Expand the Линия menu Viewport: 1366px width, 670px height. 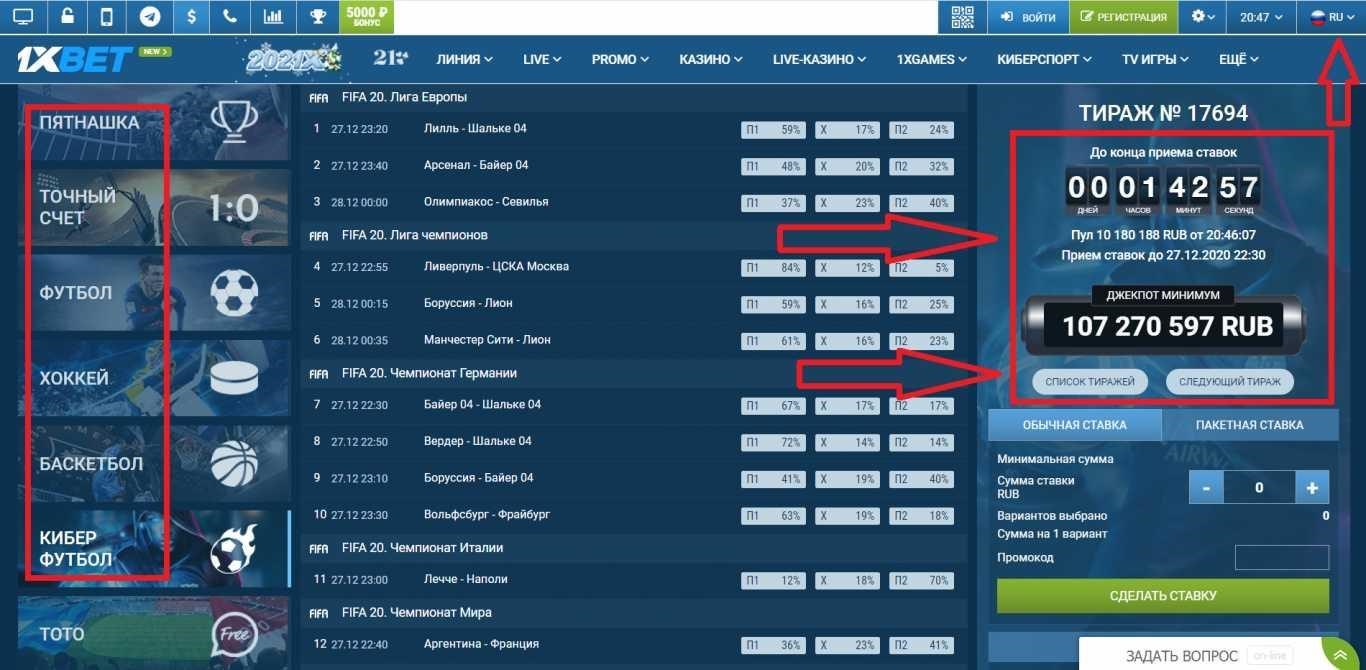tap(465, 59)
